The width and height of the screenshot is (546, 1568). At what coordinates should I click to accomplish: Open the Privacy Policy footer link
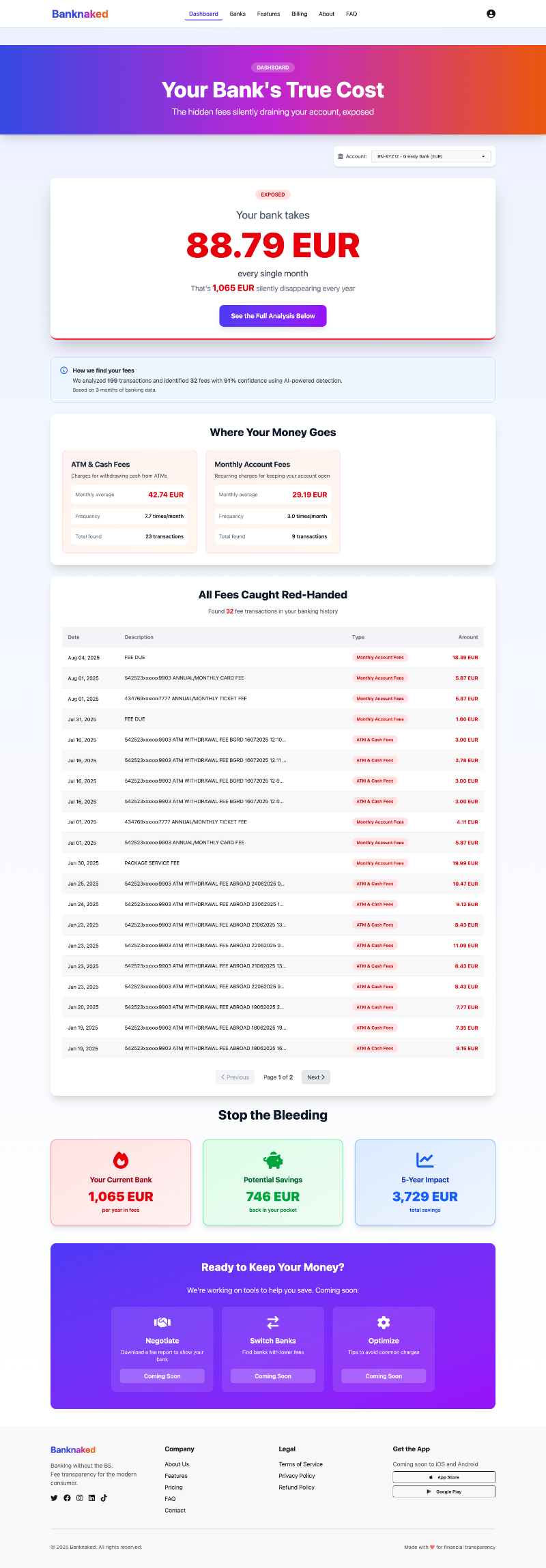pos(297,1475)
